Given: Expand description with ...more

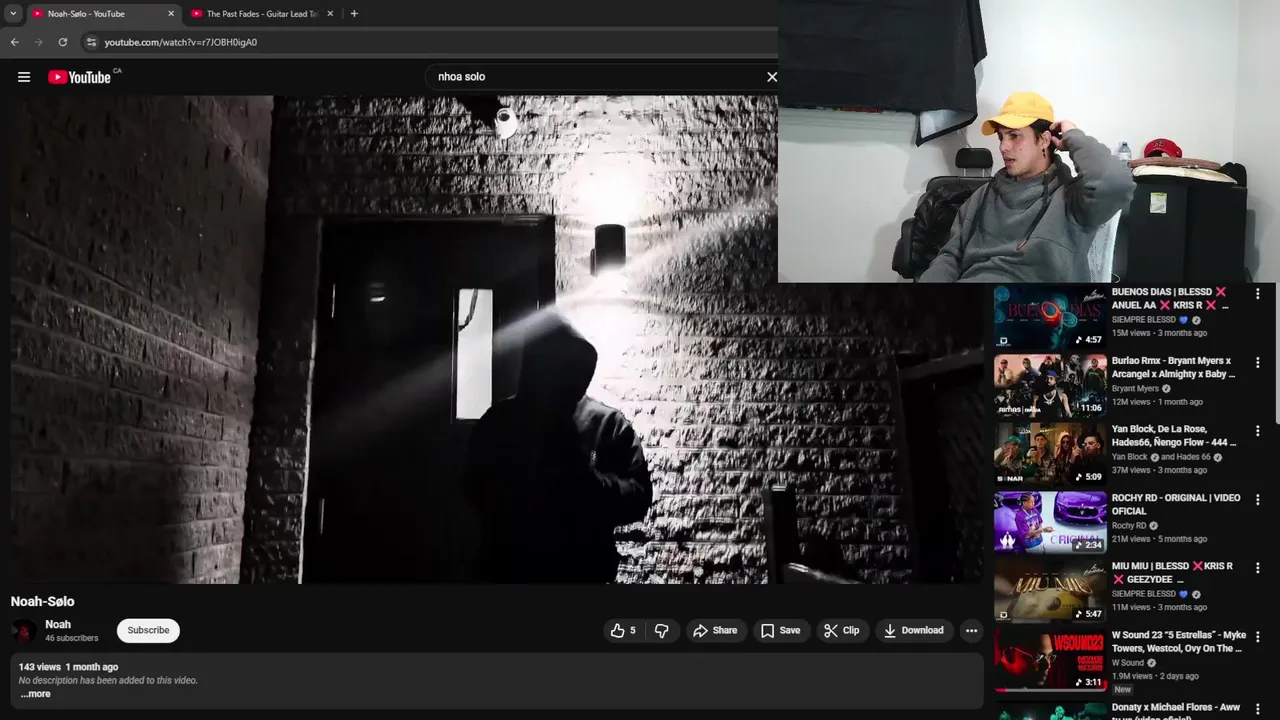Looking at the screenshot, I should pos(35,694).
